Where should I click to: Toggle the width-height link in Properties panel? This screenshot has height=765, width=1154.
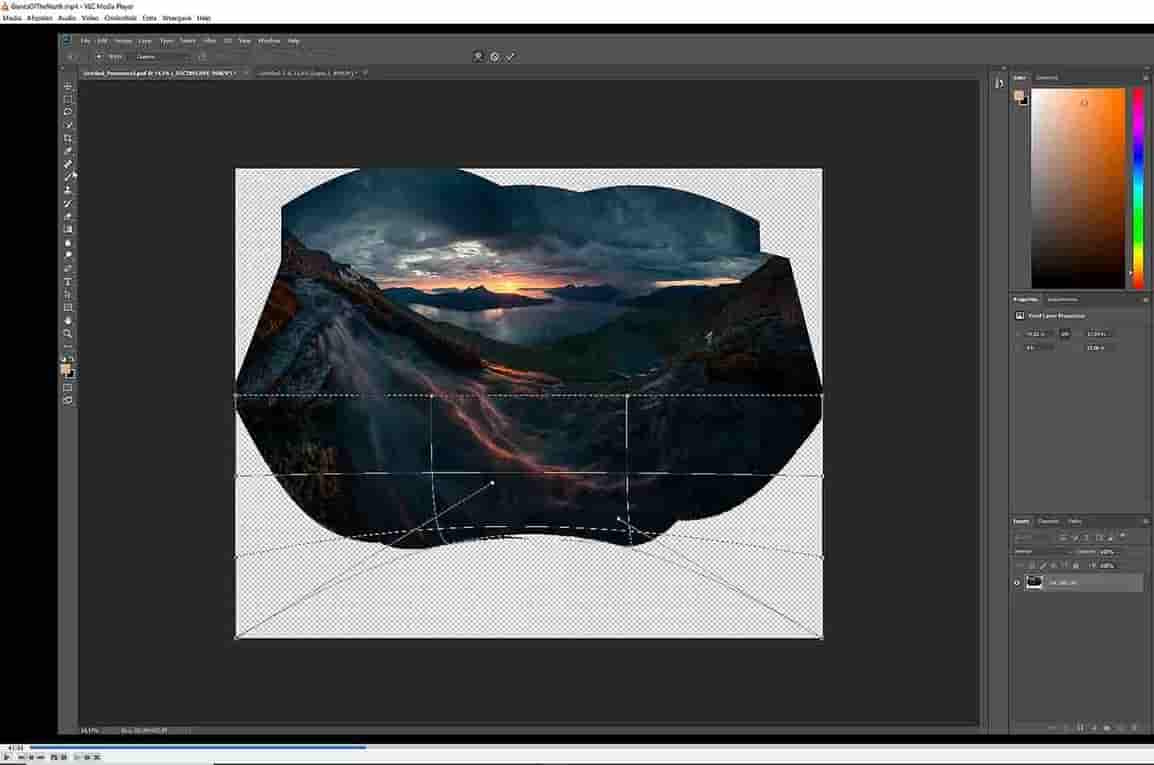[x=1064, y=334]
